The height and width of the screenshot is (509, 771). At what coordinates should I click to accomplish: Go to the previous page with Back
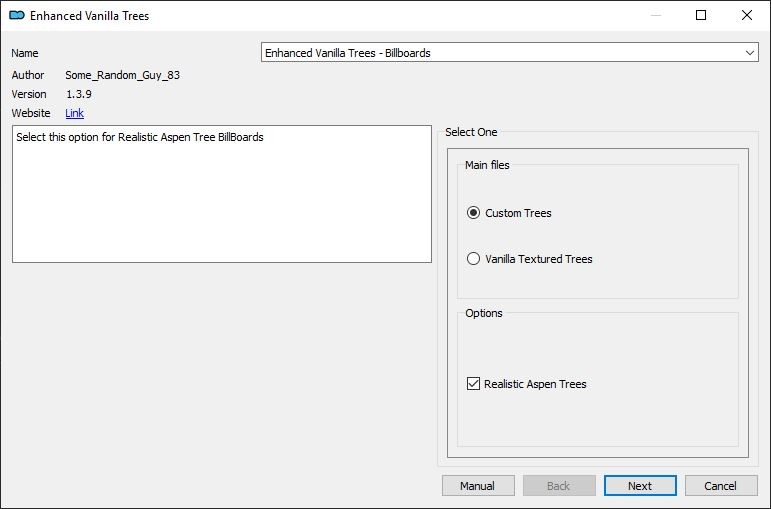tap(559, 486)
